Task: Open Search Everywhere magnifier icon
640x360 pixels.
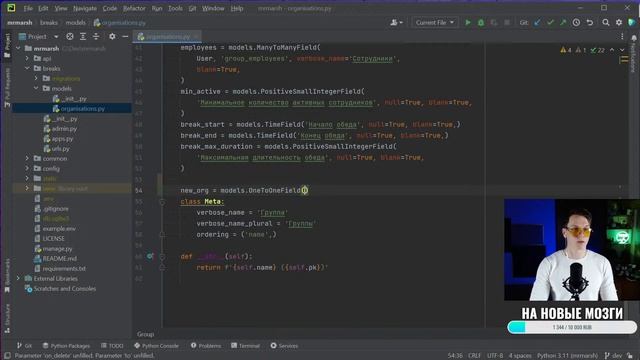Action: [x=606, y=22]
